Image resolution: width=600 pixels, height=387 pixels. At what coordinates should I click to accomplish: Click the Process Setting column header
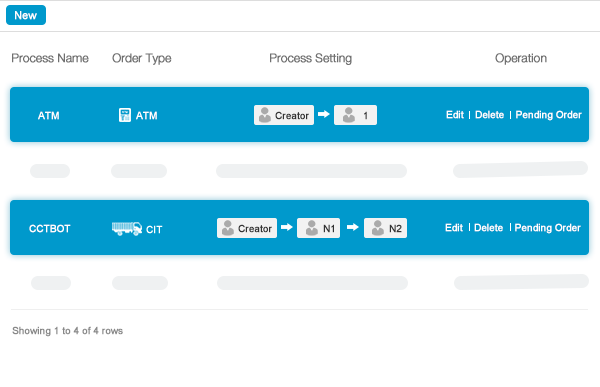point(310,58)
